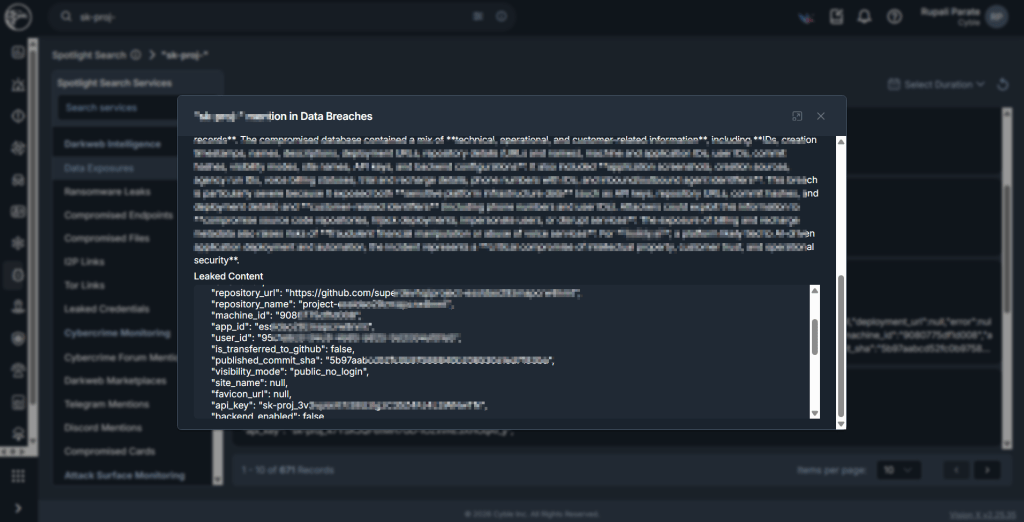Click the highlighted active icon in left rail
This screenshot has width=1024, height=522.
pos(18,275)
